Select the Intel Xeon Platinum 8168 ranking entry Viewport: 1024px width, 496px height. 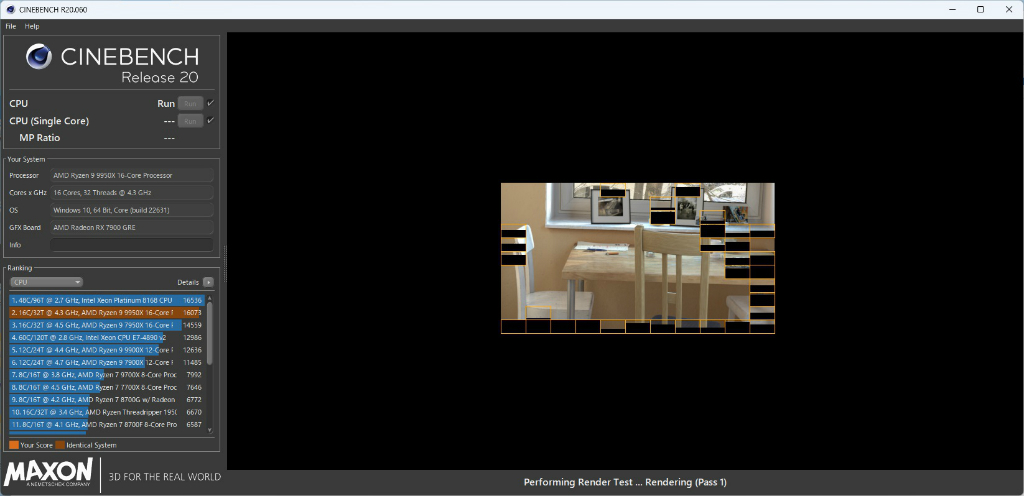pyautogui.click(x=106, y=300)
